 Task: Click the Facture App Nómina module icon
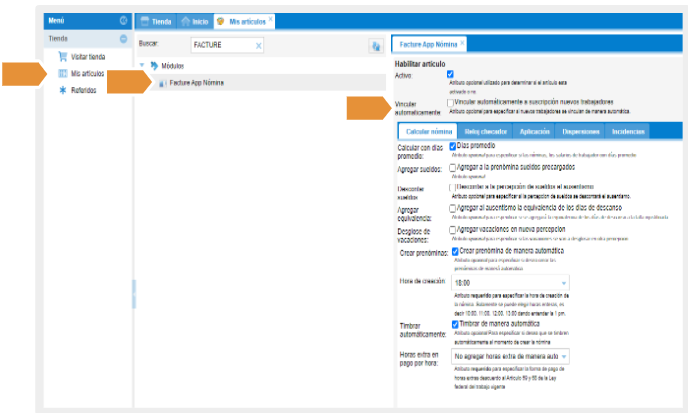[x=162, y=83]
